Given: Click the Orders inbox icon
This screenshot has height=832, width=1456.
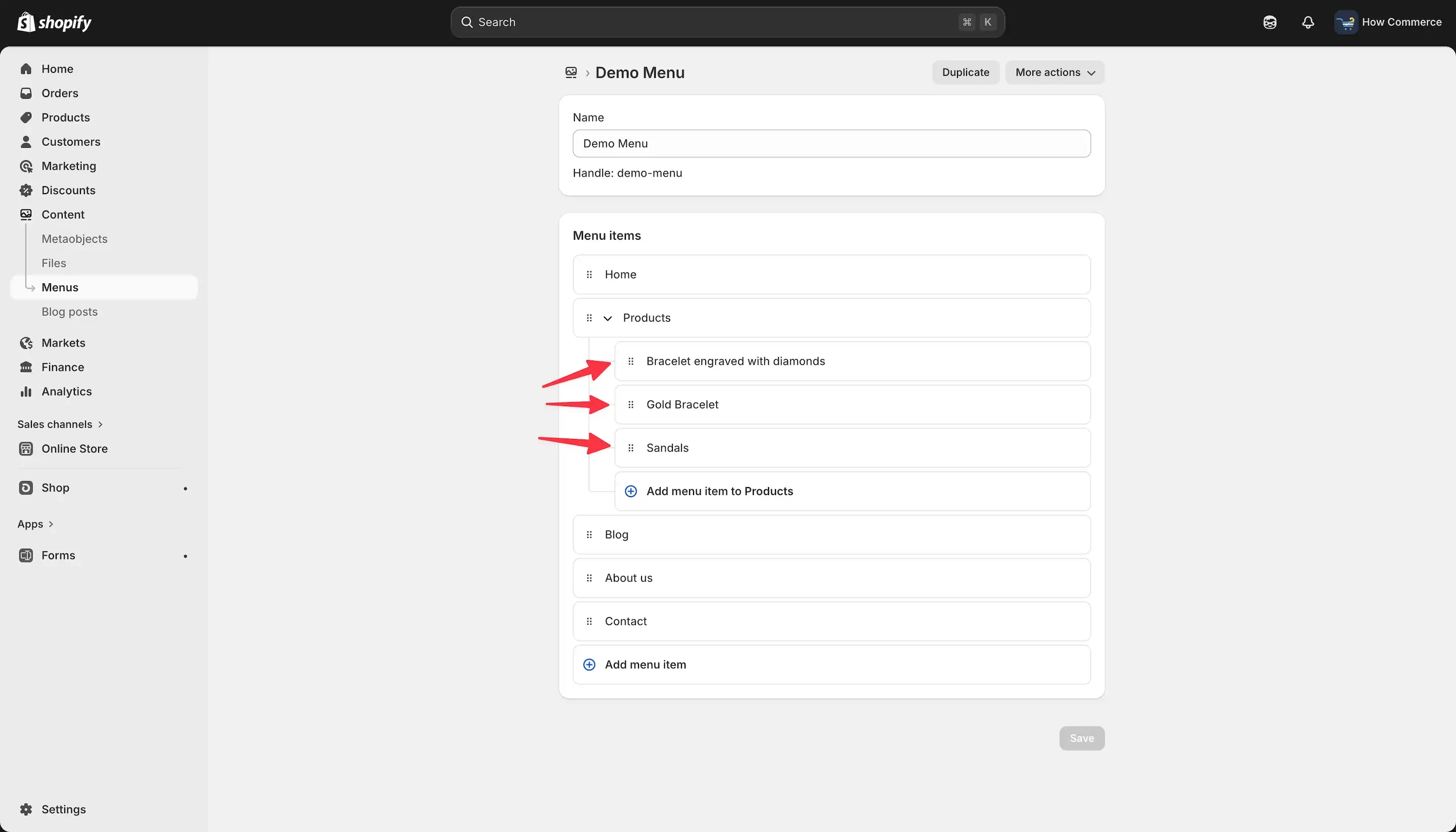Looking at the screenshot, I should [x=26, y=93].
